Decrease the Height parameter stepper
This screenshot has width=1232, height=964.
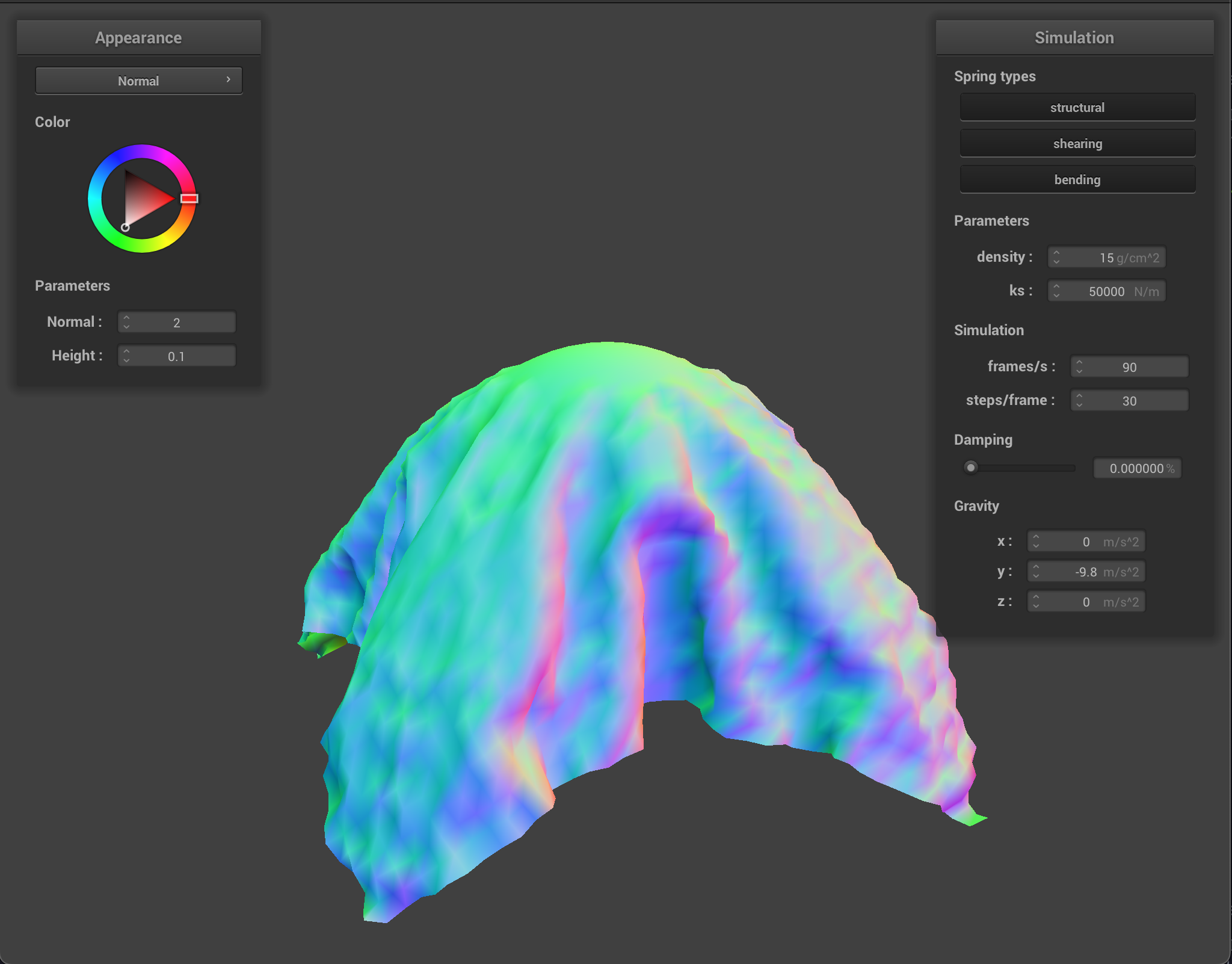(126, 359)
